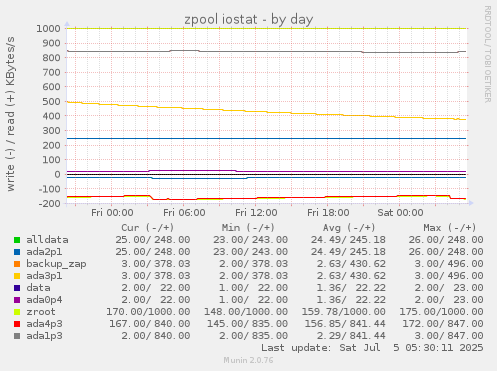This screenshot has height=371, width=497.
Task: Click ada3p1's average value '2.63/ 430.62'
Action: tap(351, 276)
